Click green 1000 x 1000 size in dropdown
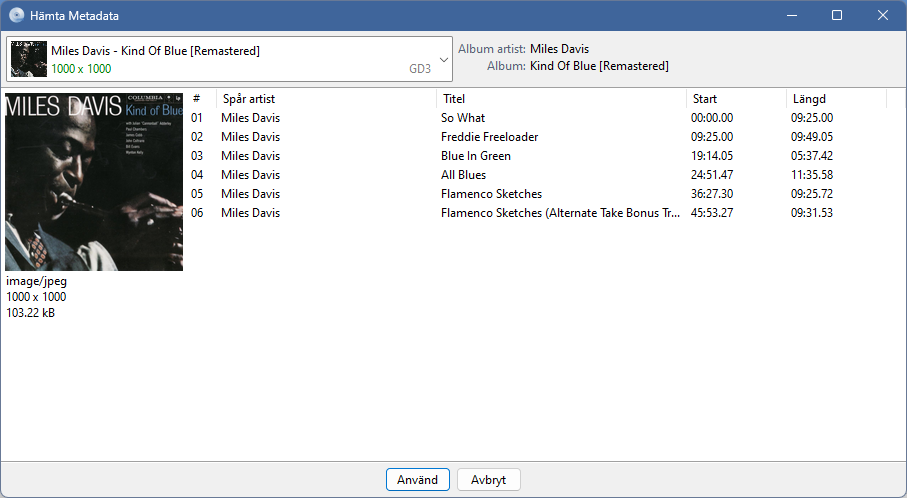Screen dimensions: 907x498 tap(81, 69)
